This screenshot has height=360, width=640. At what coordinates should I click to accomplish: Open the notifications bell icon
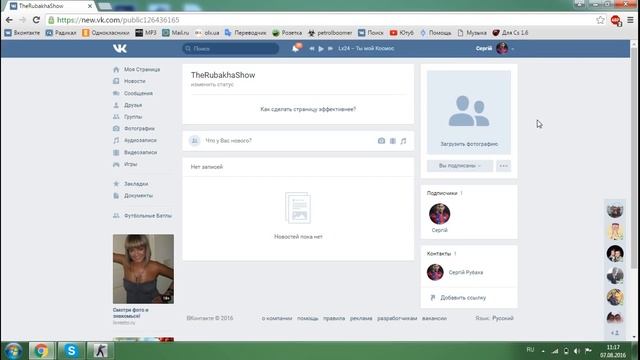click(296, 49)
